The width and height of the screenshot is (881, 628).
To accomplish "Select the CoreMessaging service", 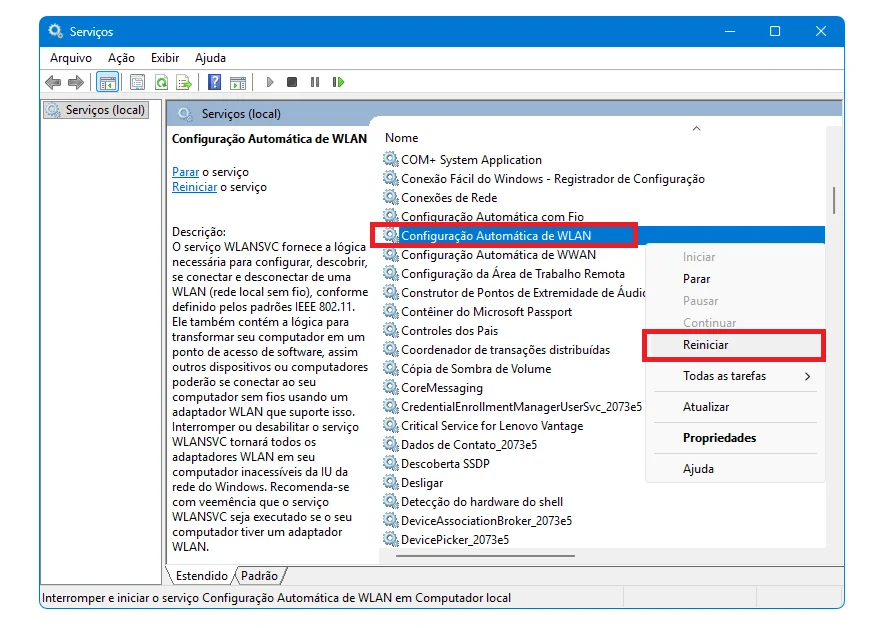I will [442, 388].
